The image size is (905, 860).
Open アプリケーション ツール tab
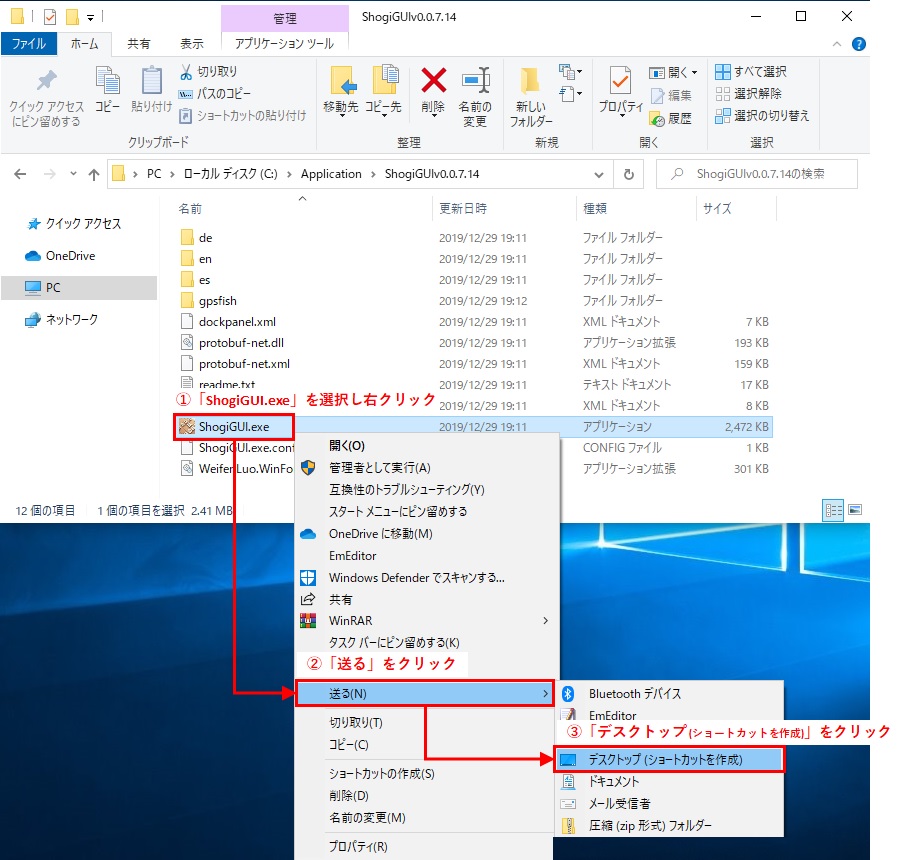[x=285, y=44]
